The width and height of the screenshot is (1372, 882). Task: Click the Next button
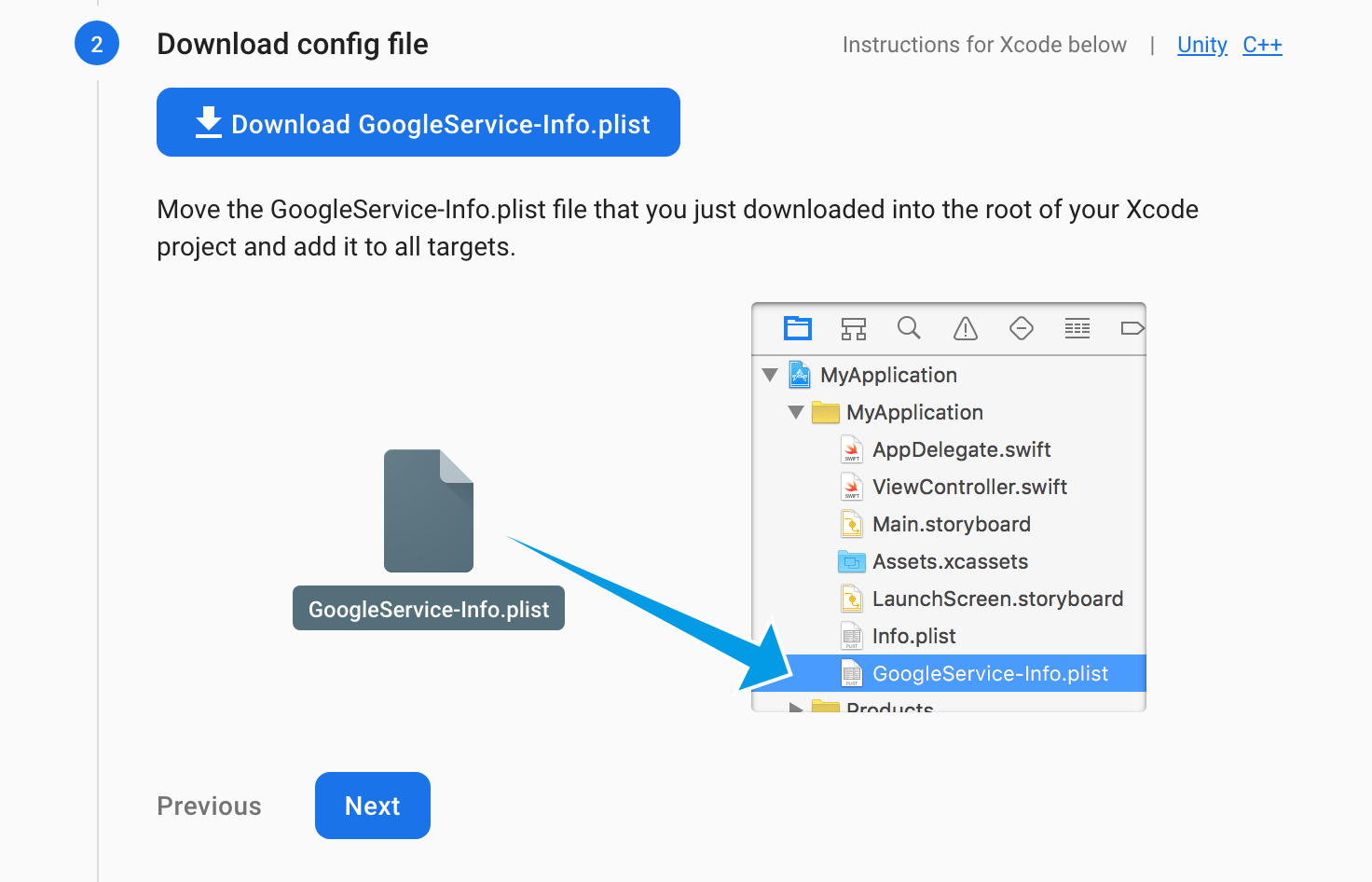(372, 806)
